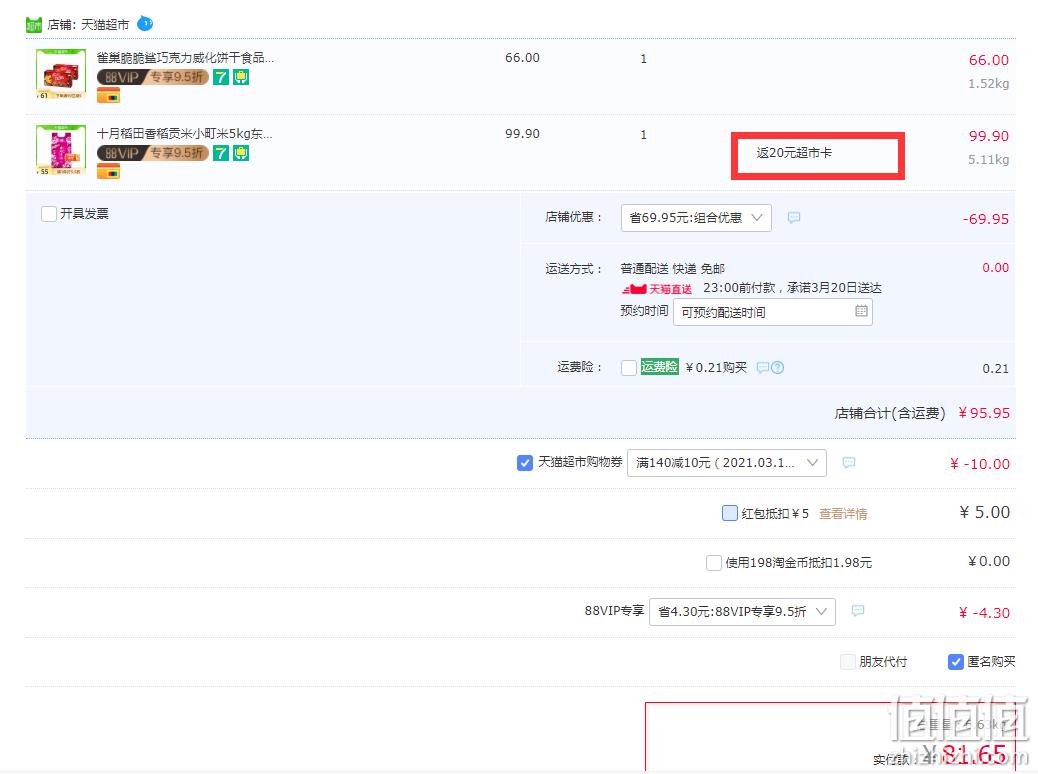Click the 可预约配送时间 delivery time field
1038x774 pixels.
coord(773,312)
